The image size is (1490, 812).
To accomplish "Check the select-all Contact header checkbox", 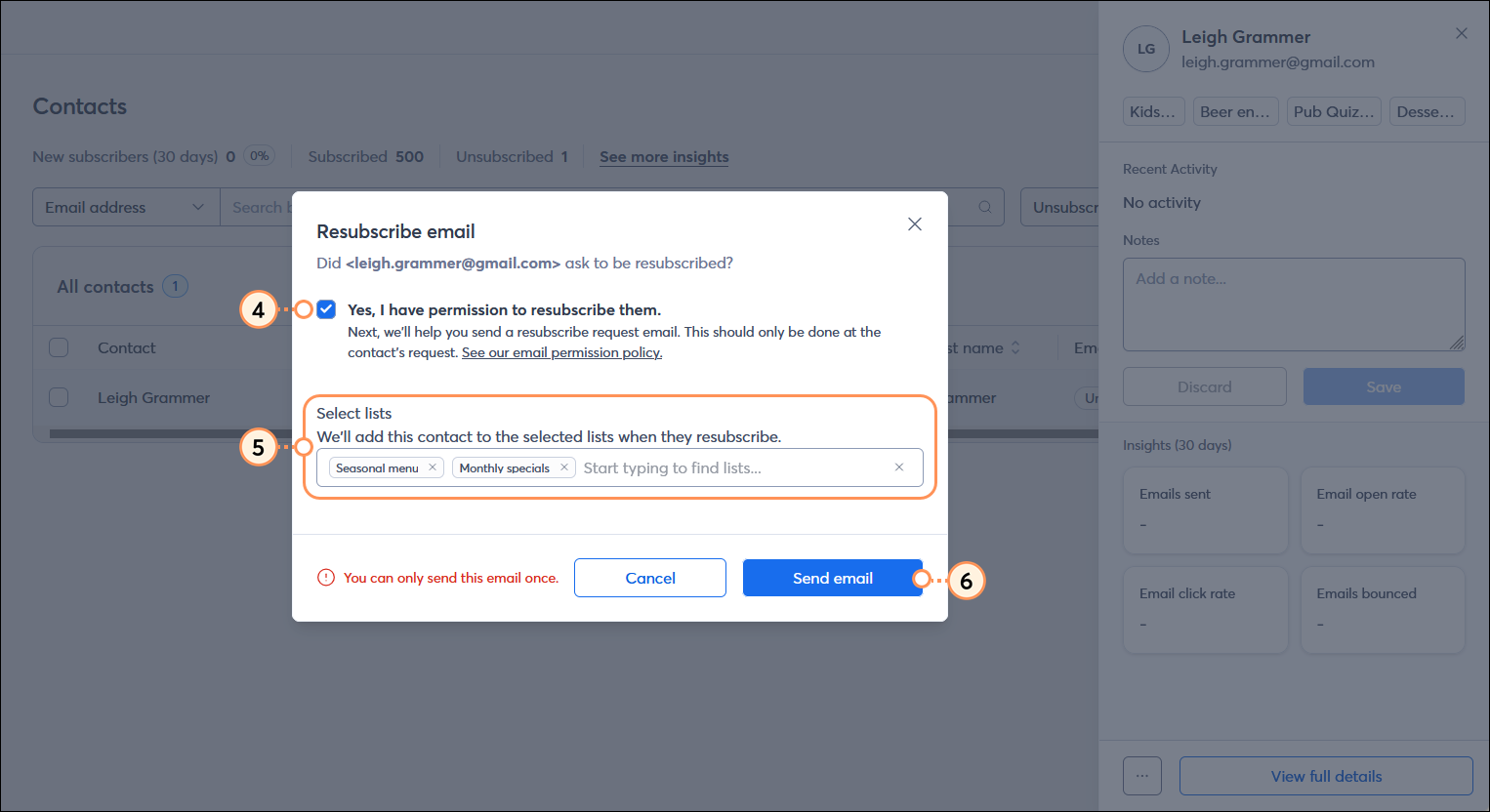I will (59, 347).
